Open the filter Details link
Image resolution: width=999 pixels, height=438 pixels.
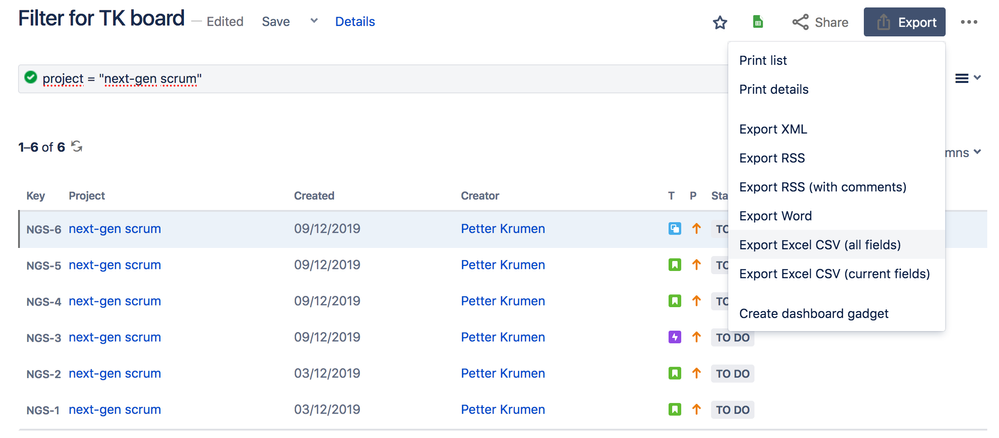[x=355, y=22]
